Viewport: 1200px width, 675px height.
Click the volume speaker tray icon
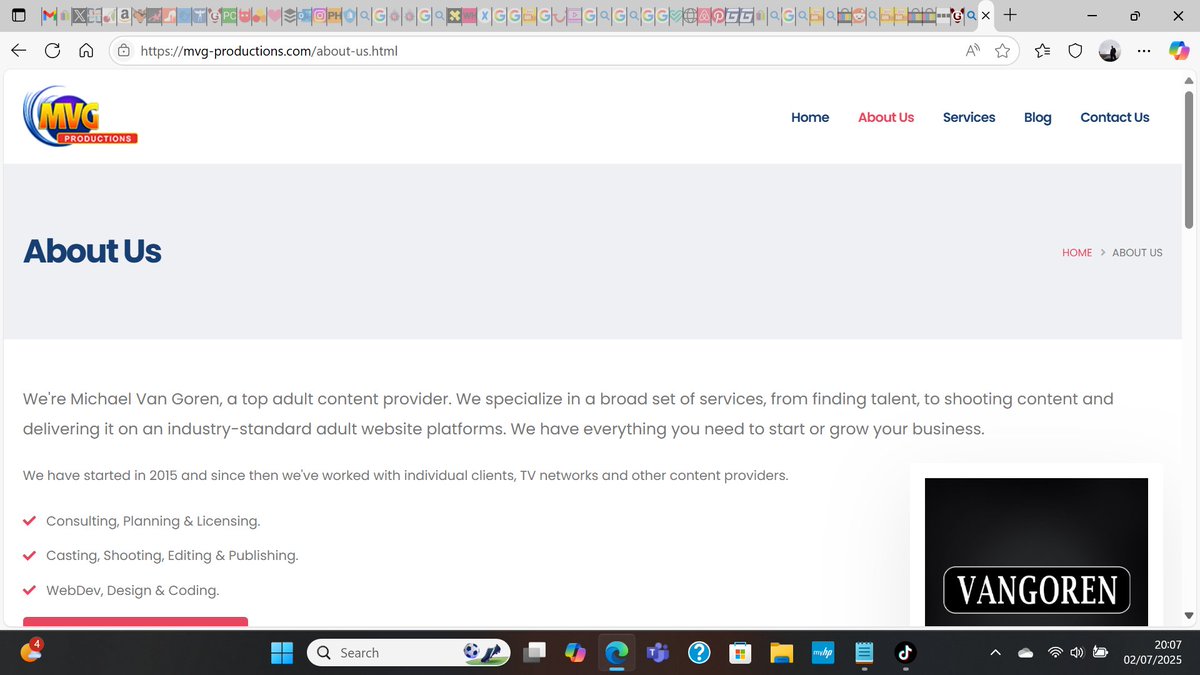pos(1077,653)
